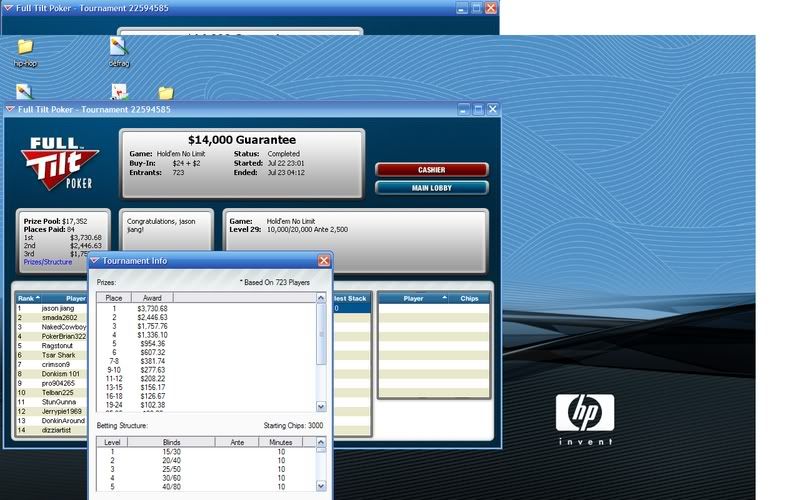Click the 25/50 blinds level row
Viewport: 800px width, 500px height.
click(207, 469)
